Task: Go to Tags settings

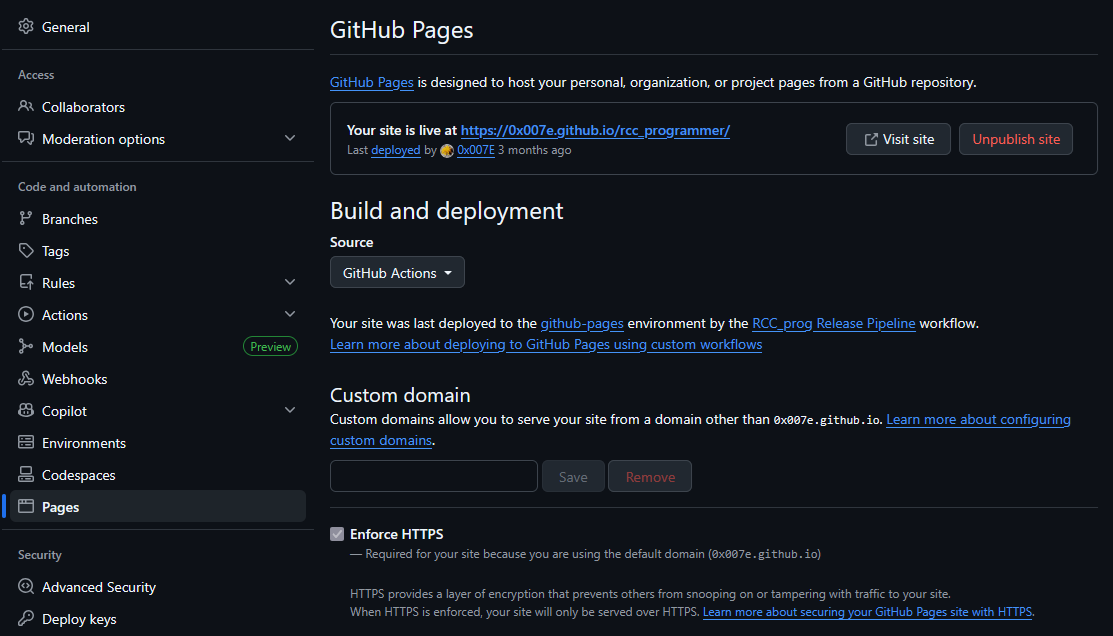Action: pyautogui.click(x=158, y=251)
